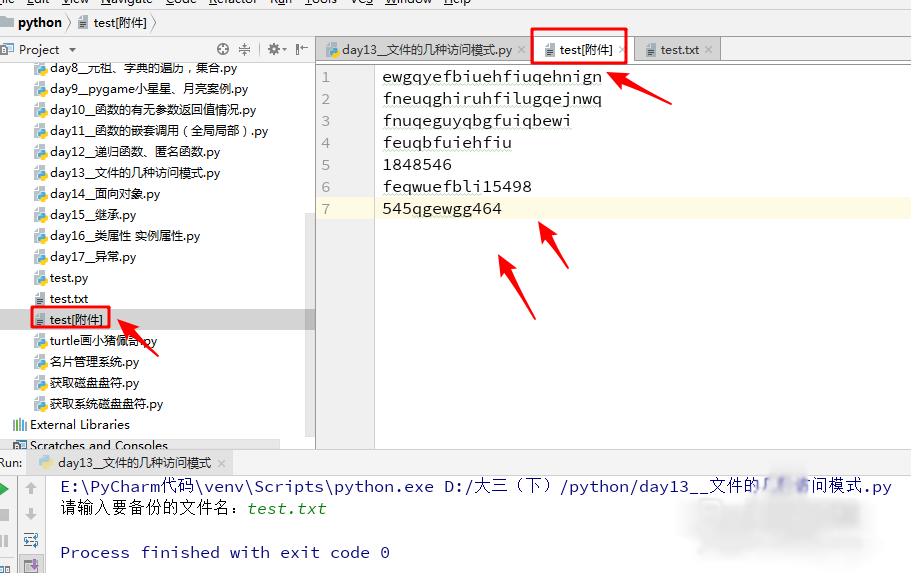The height and width of the screenshot is (573, 911).
Task: Switch to test.txt editor tab
Action: point(679,50)
